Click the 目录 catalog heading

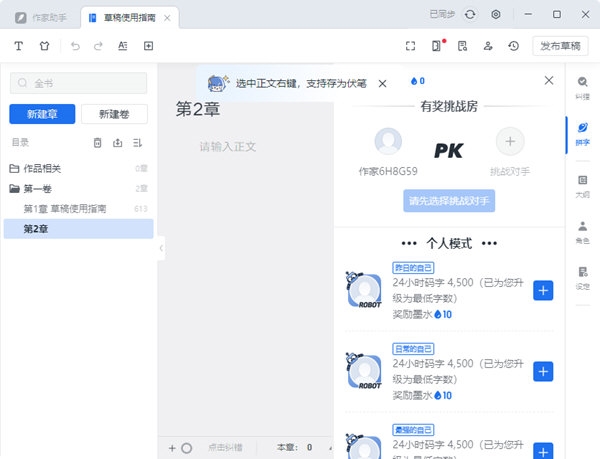pyautogui.click(x=20, y=143)
